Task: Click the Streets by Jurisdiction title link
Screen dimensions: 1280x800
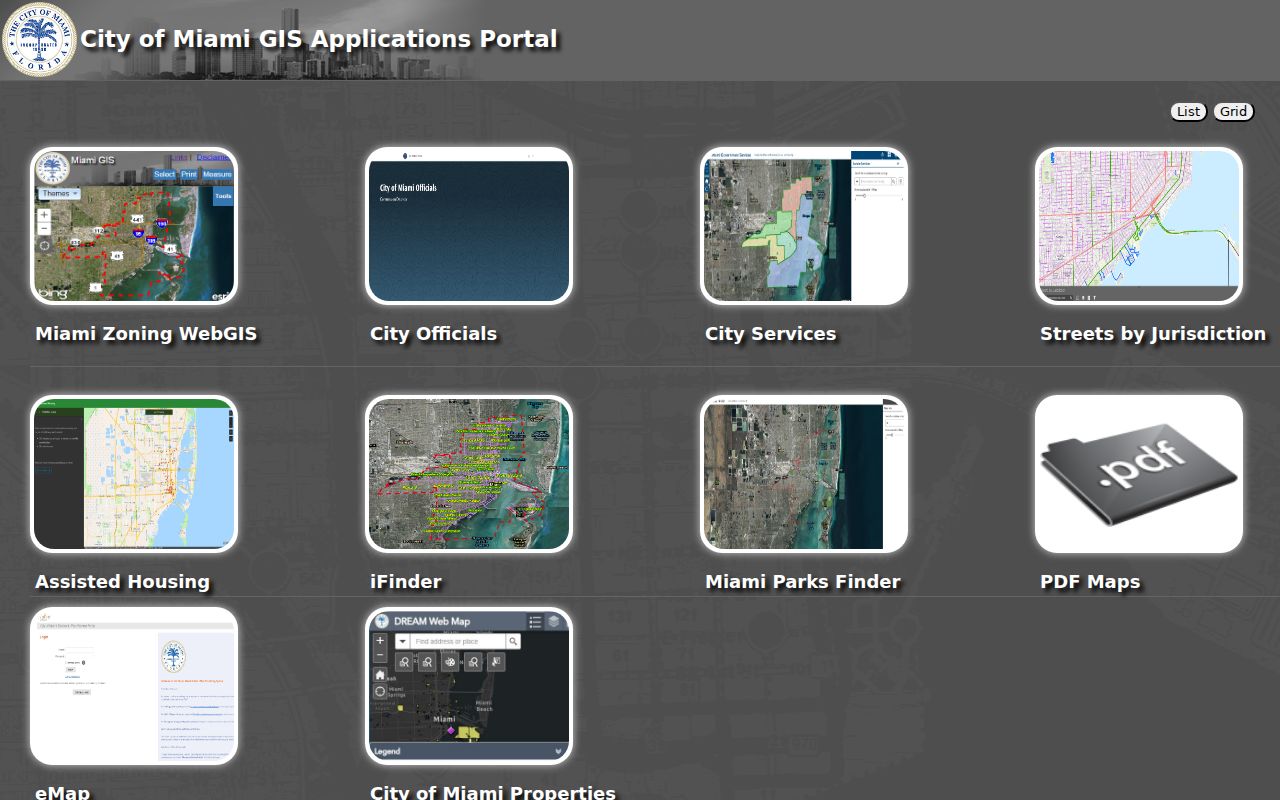Action: coord(1153,334)
